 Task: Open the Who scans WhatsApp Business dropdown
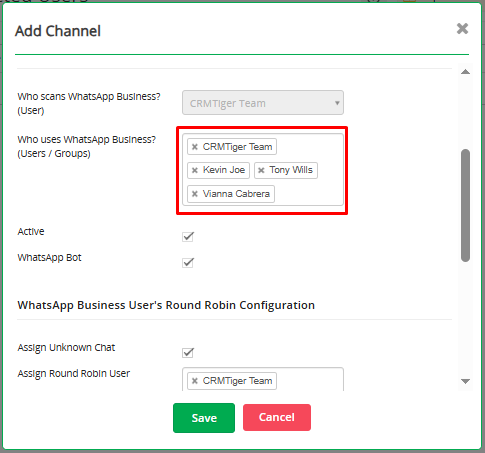(263, 103)
